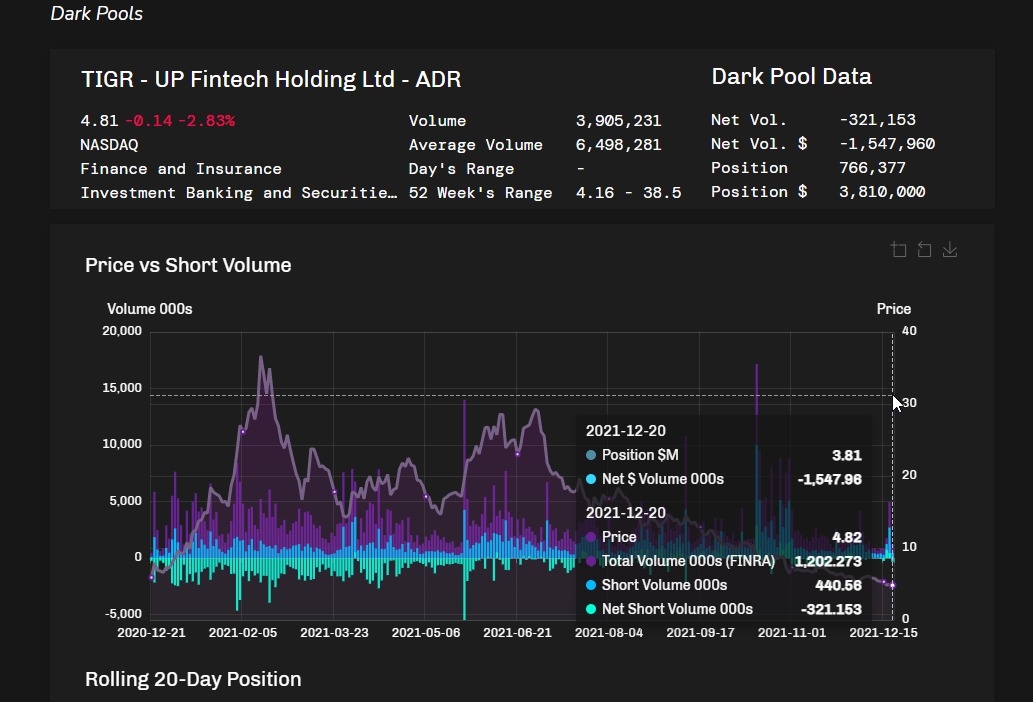Click the 52 Week's Range value
1033x702 pixels.
pyautogui.click(x=628, y=193)
